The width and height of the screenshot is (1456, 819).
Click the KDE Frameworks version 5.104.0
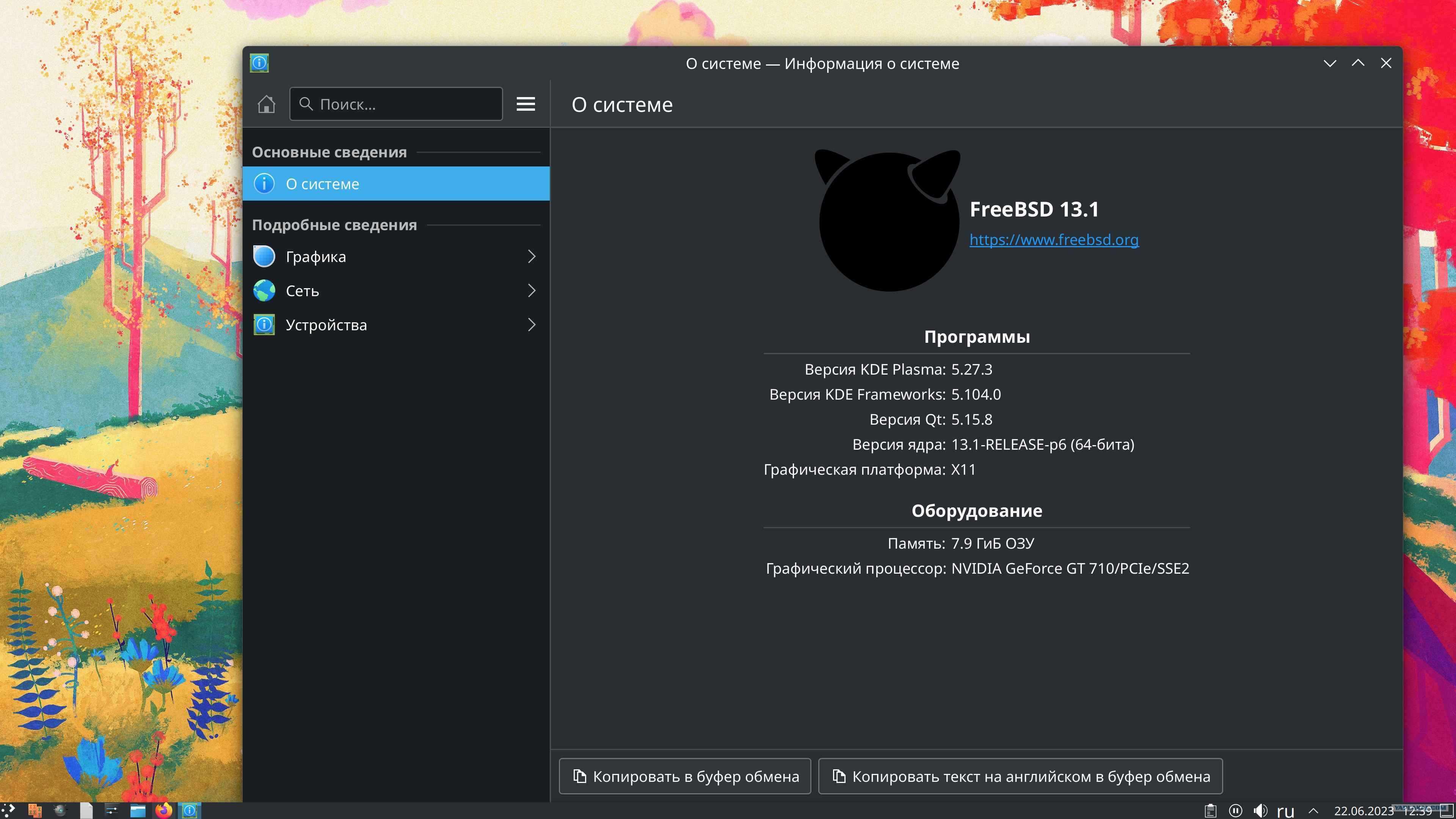tap(976, 394)
